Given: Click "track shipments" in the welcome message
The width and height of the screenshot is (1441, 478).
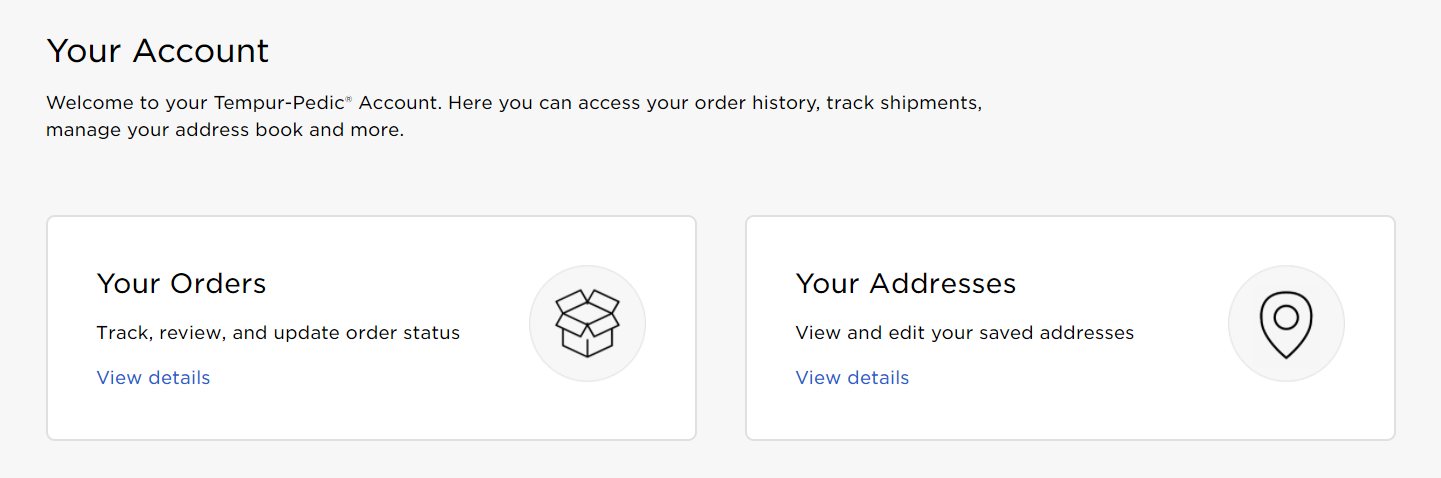Looking at the screenshot, I should pyautogui.click(x=904, y=103).
